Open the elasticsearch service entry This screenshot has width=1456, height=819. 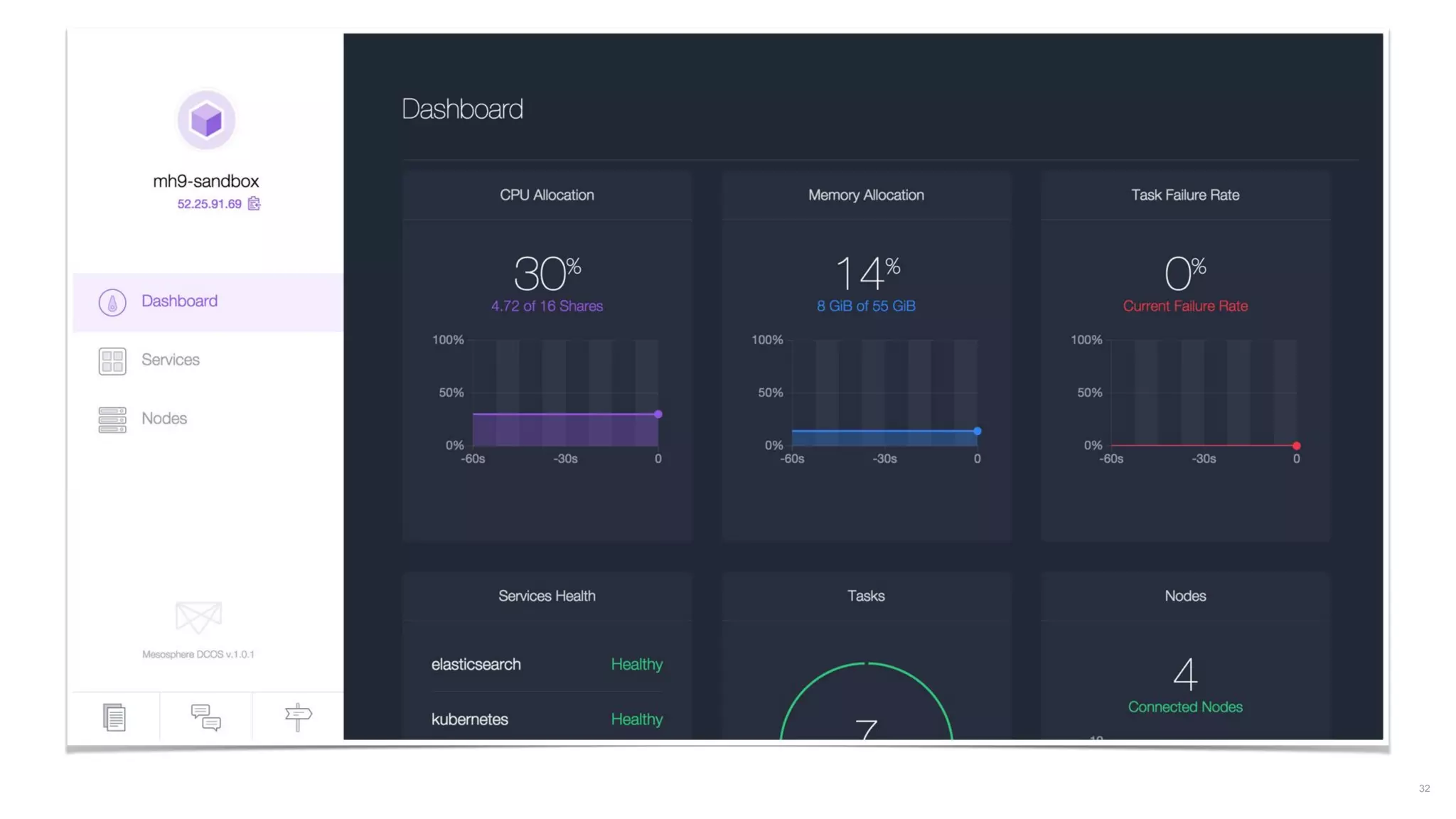click(476, 664)
